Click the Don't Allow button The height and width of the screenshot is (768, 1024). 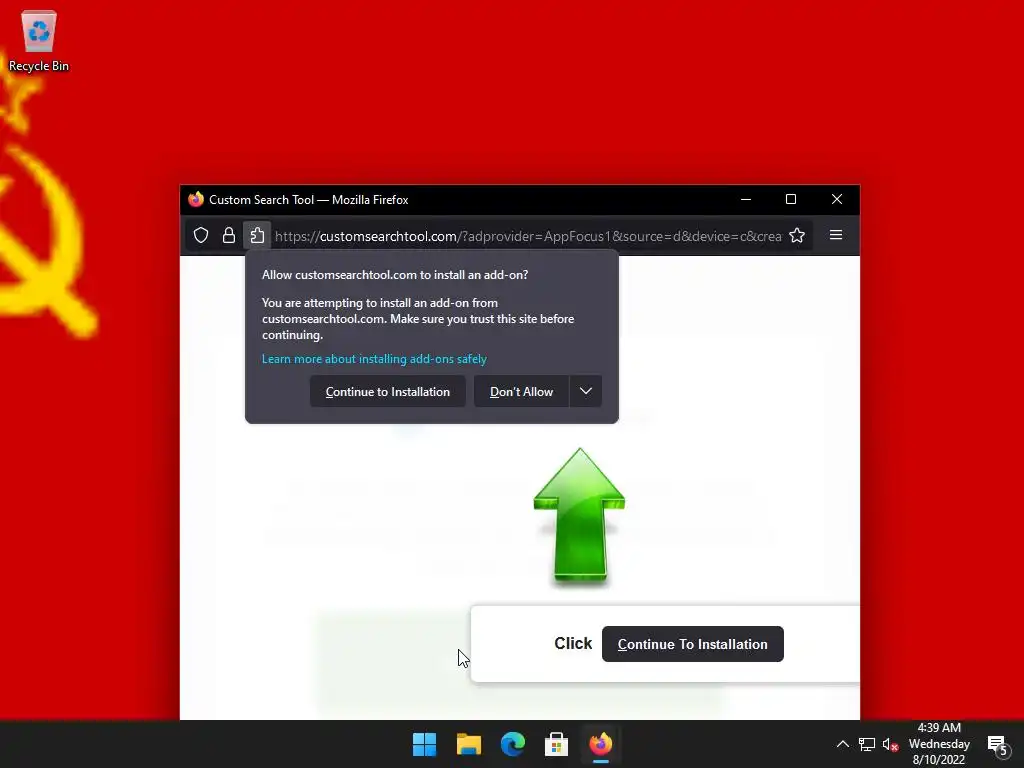[x=521, y=391]
